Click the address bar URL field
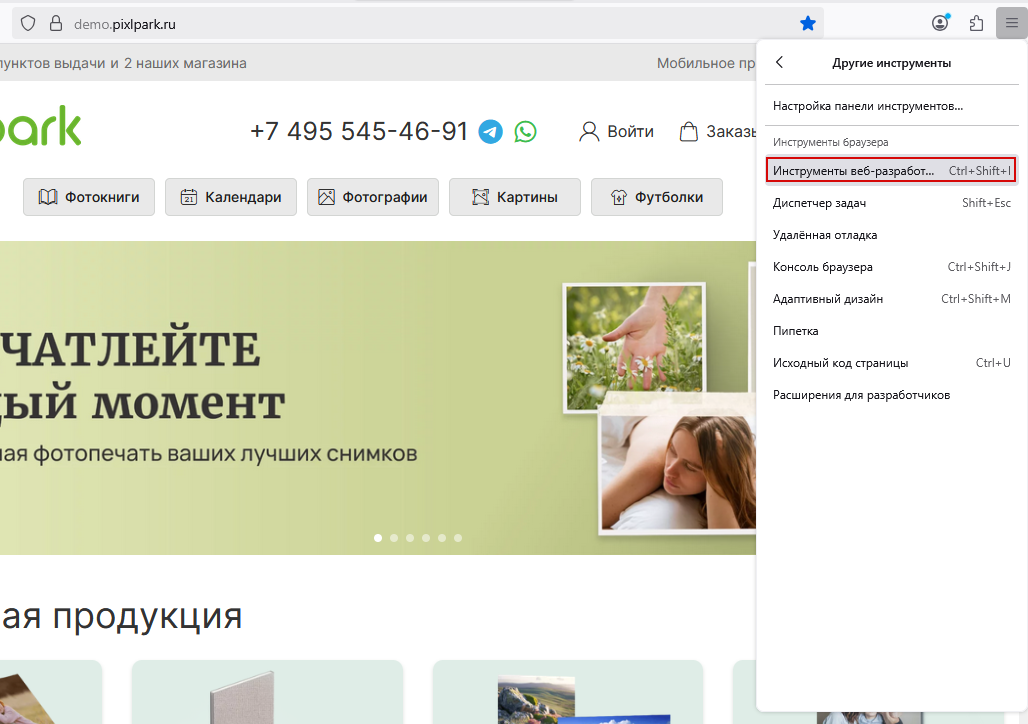Viewport: 1028px width, 724px height. 400,23
